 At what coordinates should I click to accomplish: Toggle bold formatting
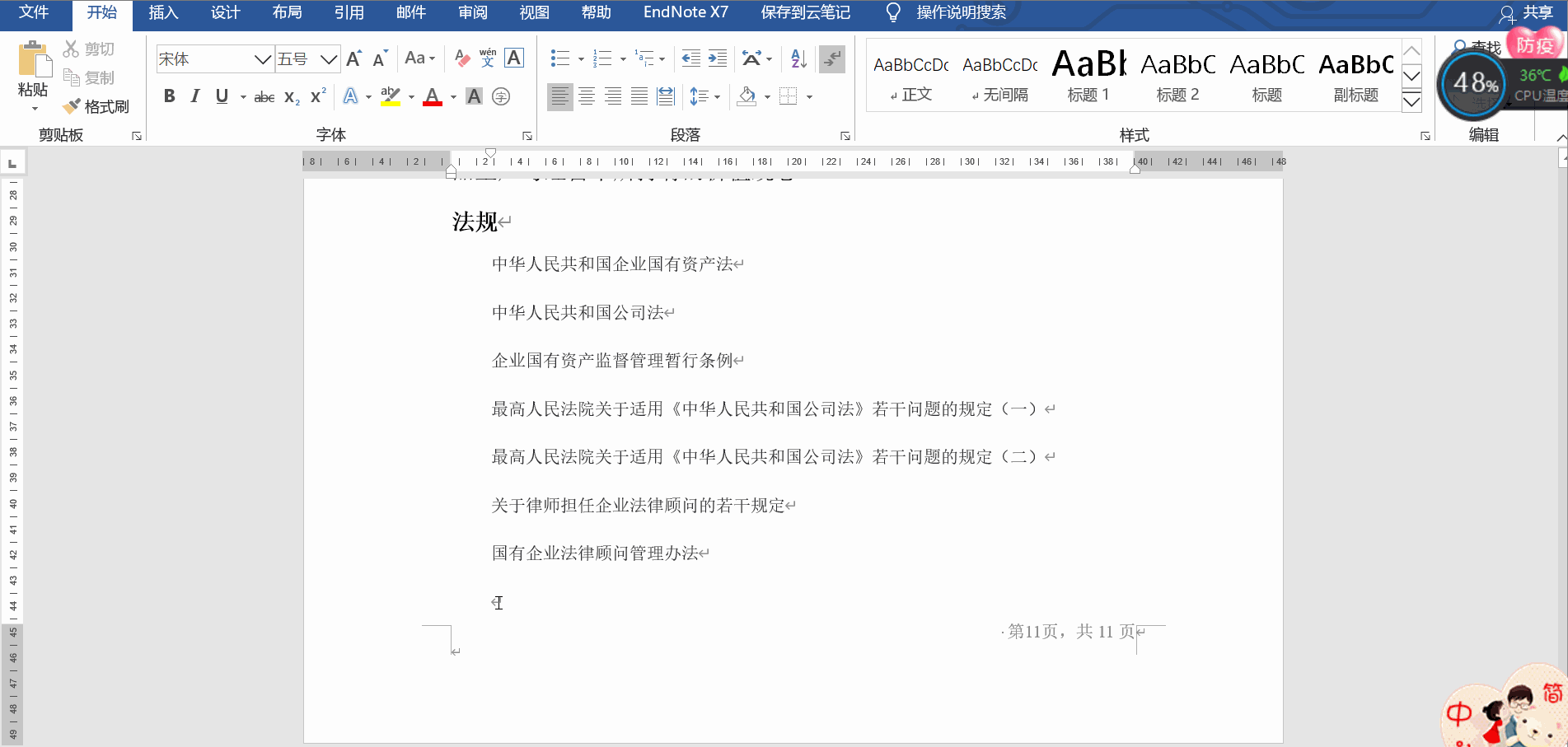(169, 96)
